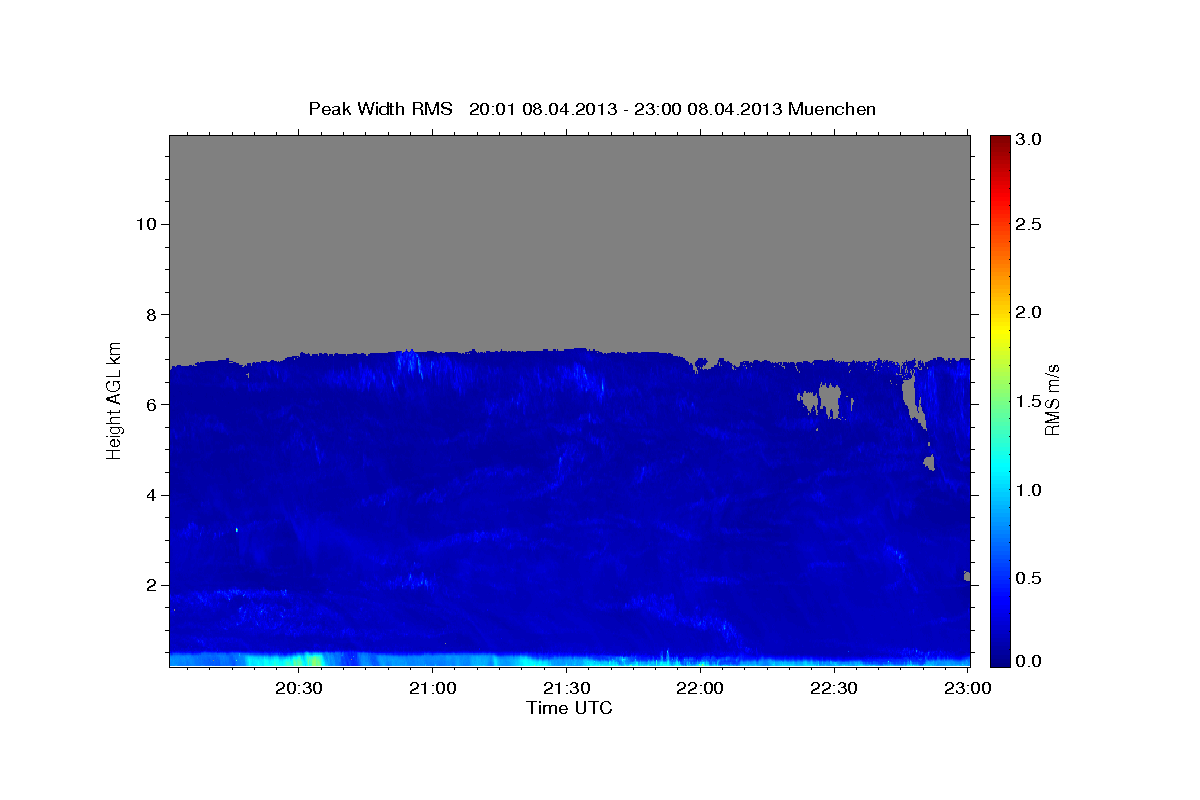Click the 'Time UTC' x-axis label
1200x800 pixels.
(569, 708)
